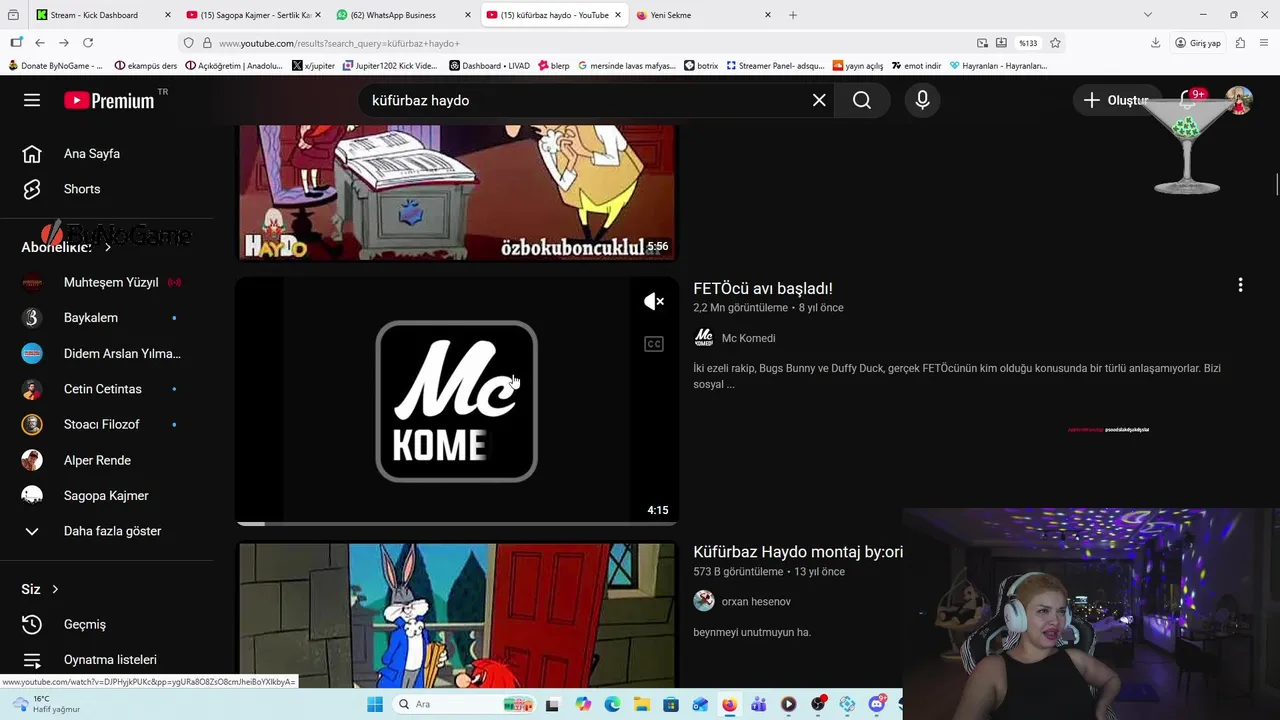Switch to Sagopa Kajmer YouTube tab
The image size is (1280, 720).
coord(254,15)
